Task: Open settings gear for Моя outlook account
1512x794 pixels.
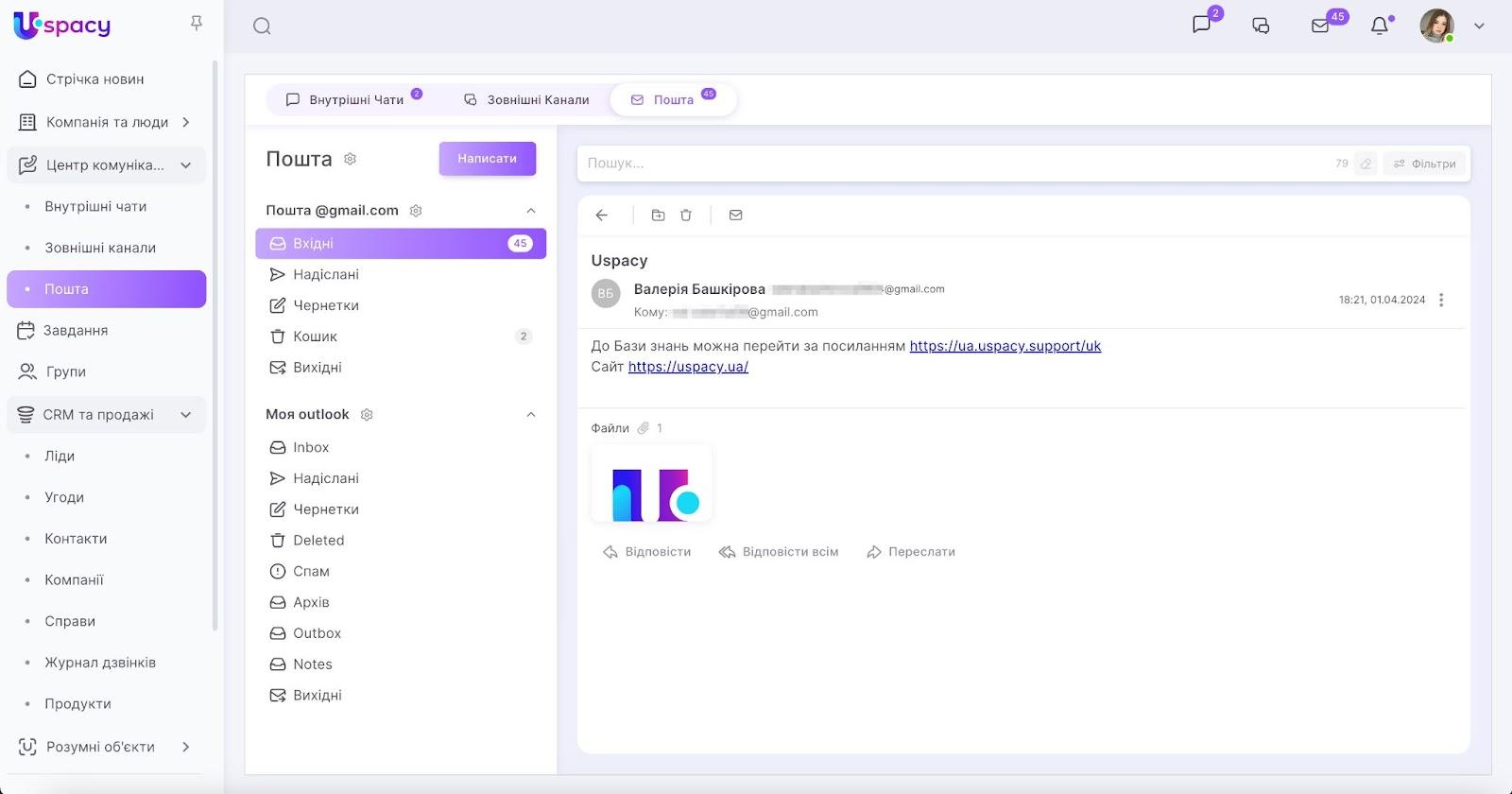Action: coord(367,415)
